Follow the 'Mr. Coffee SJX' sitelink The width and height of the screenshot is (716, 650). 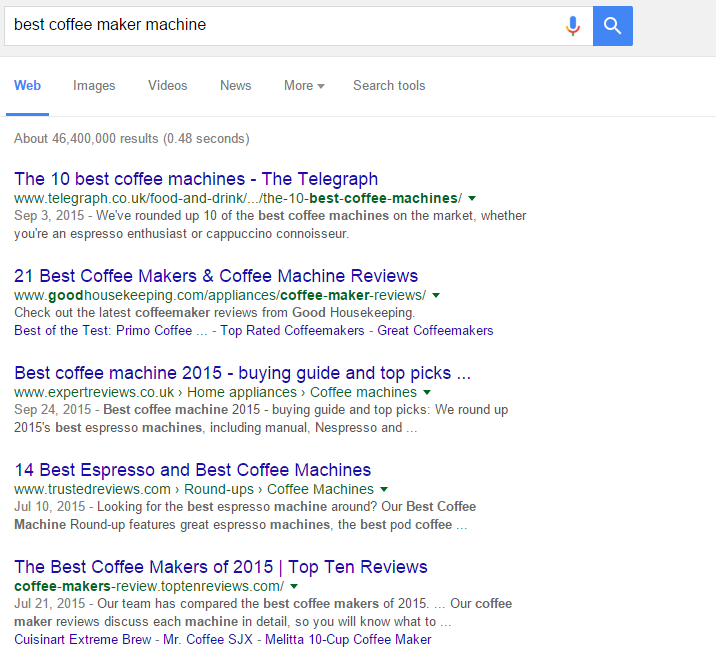208,639
